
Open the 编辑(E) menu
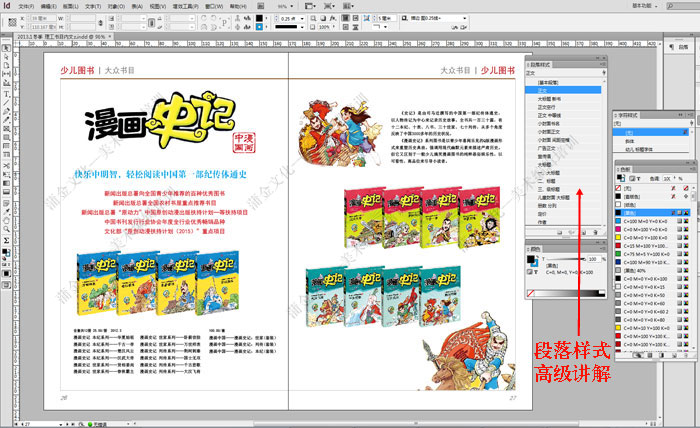[48, 6]
